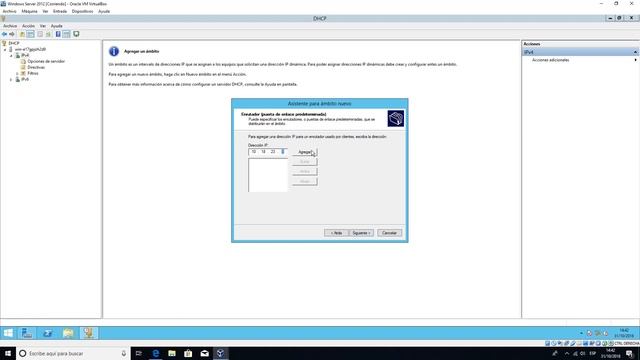Select Opciones de servidor tree item
The height and width of the screenshot is (360, 640).
pos(46,61)
